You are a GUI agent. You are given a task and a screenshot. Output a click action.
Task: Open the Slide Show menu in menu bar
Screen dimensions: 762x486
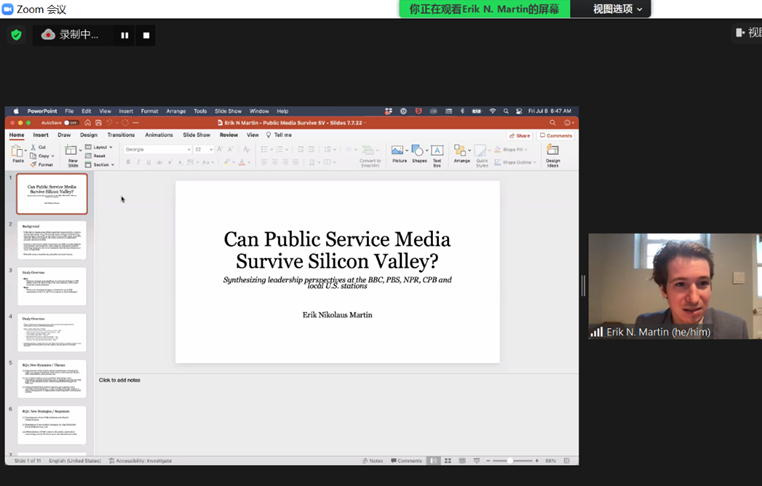(228, 111)
